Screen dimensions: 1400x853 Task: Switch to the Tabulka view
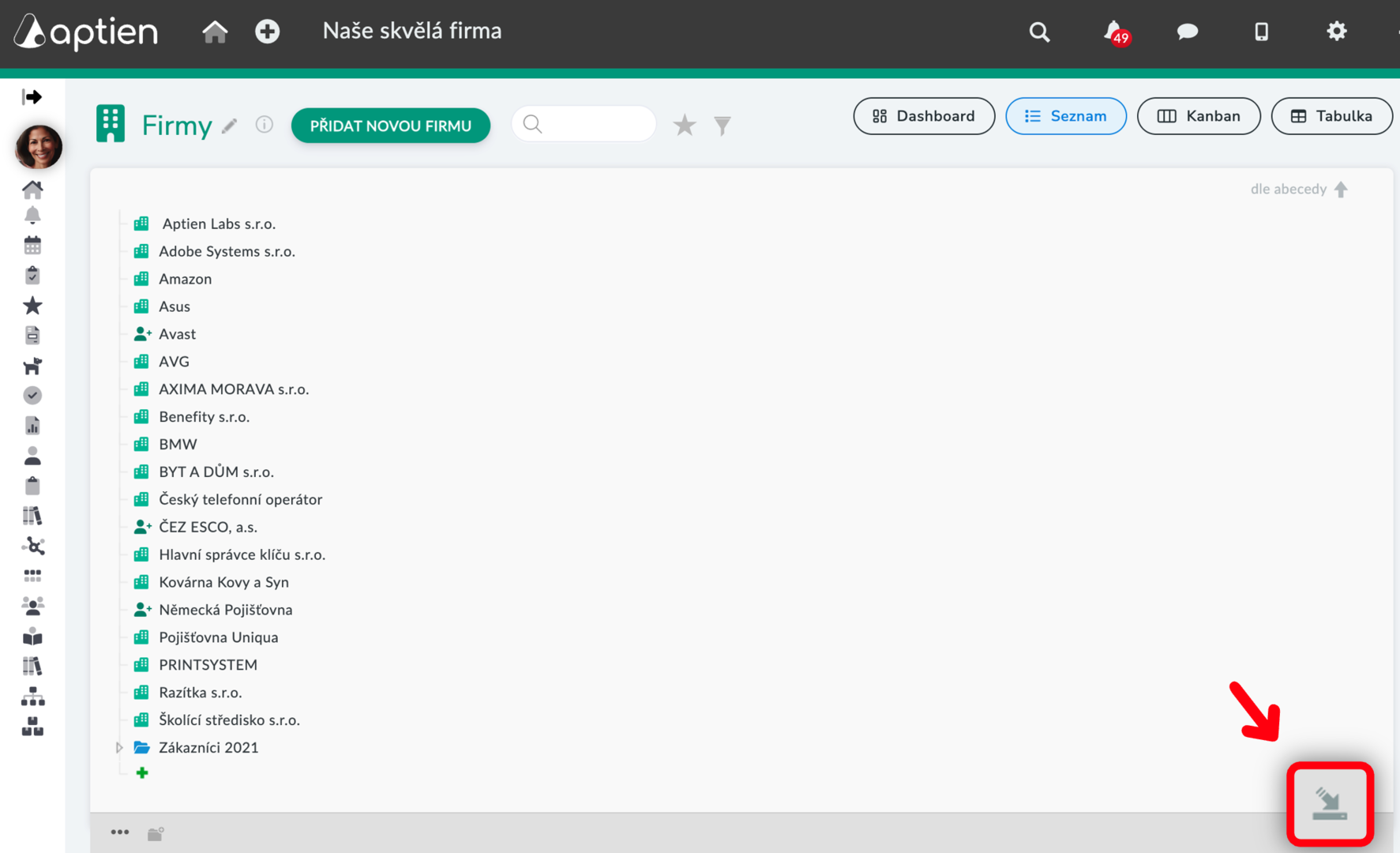click(1331, 116)
